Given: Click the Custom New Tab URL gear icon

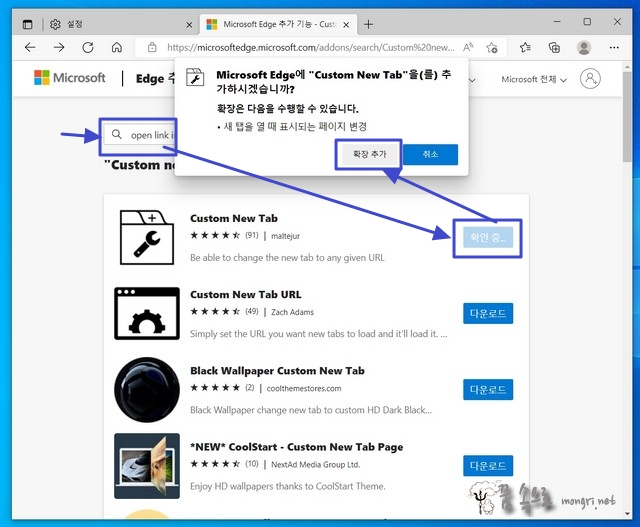Looking at the screenshot, I should click(x=147, y=314).
